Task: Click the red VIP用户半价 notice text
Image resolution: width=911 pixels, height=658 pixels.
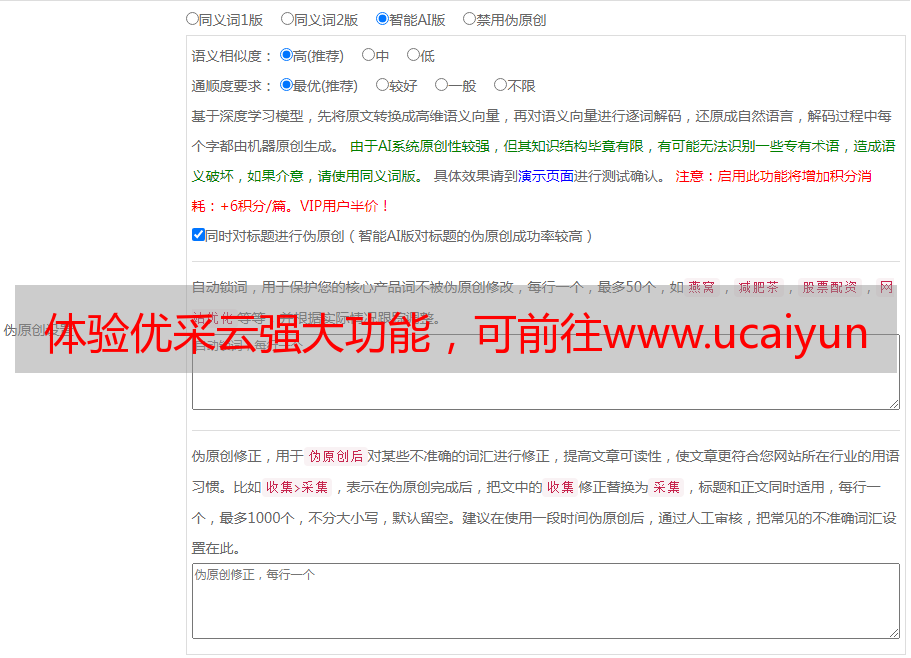Action: [x=345, y=206]
